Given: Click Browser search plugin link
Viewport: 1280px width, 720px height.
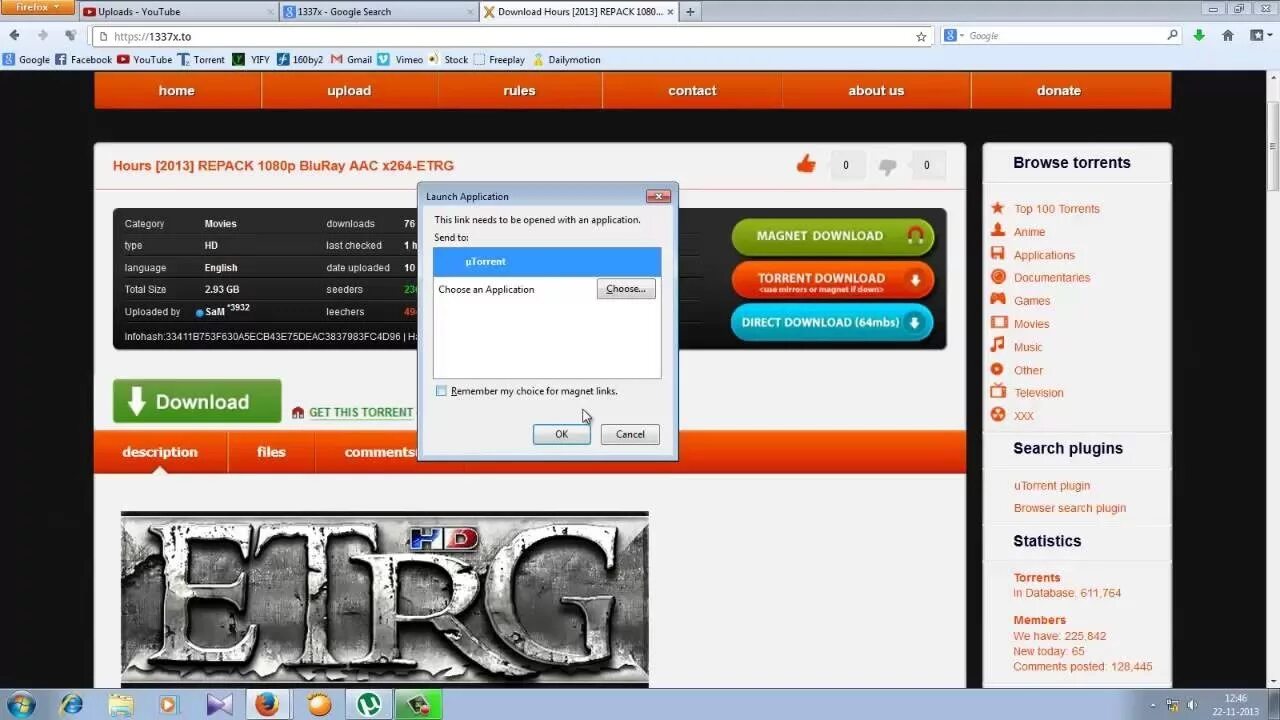Looking at the screenshot, I should point(1070,507).
